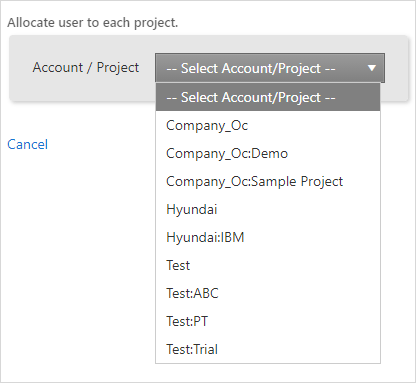Select Company_Oc from the list
Screen dimensions: 416x383
pos(268,125)
